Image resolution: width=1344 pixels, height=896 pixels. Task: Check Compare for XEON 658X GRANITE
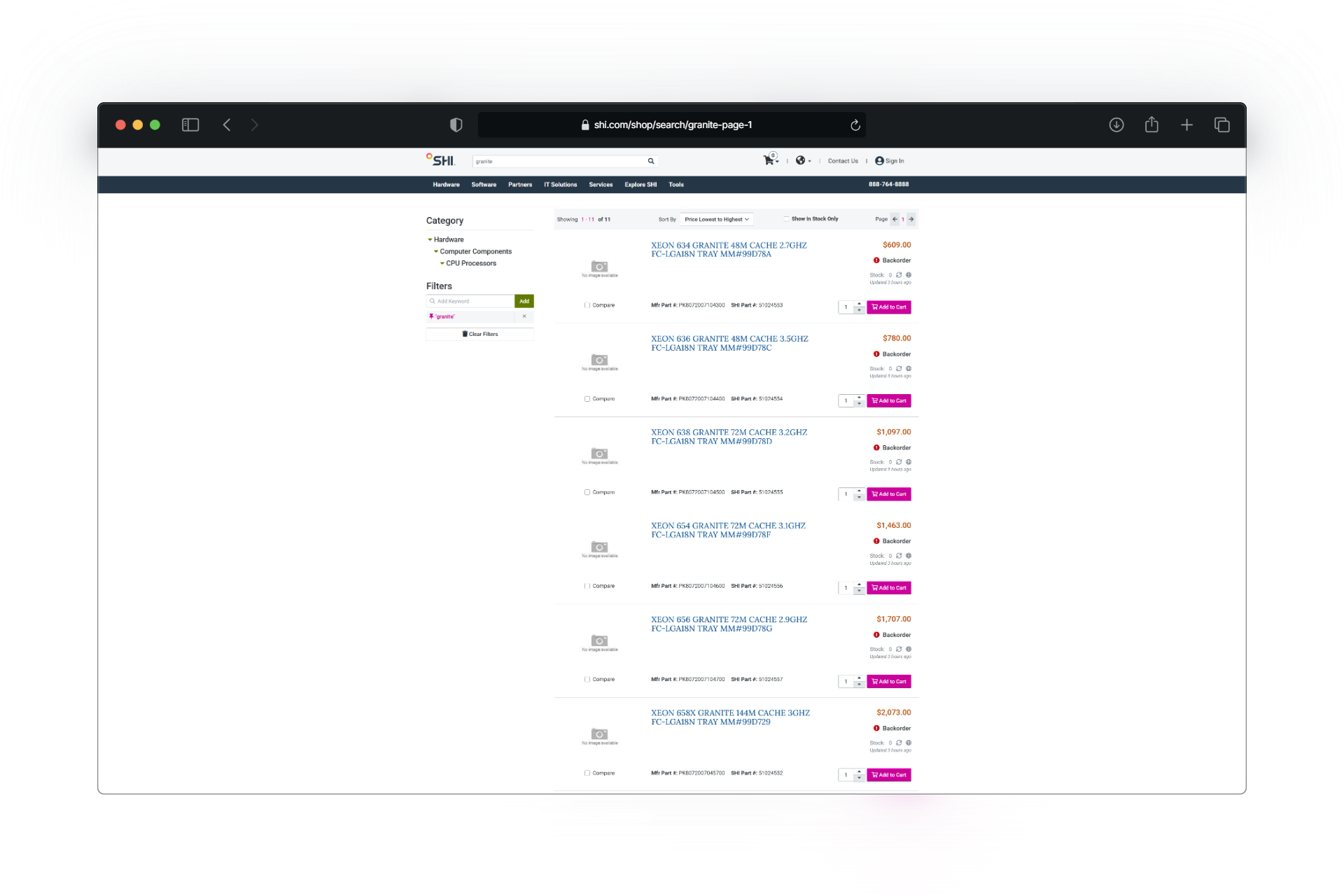587,773
